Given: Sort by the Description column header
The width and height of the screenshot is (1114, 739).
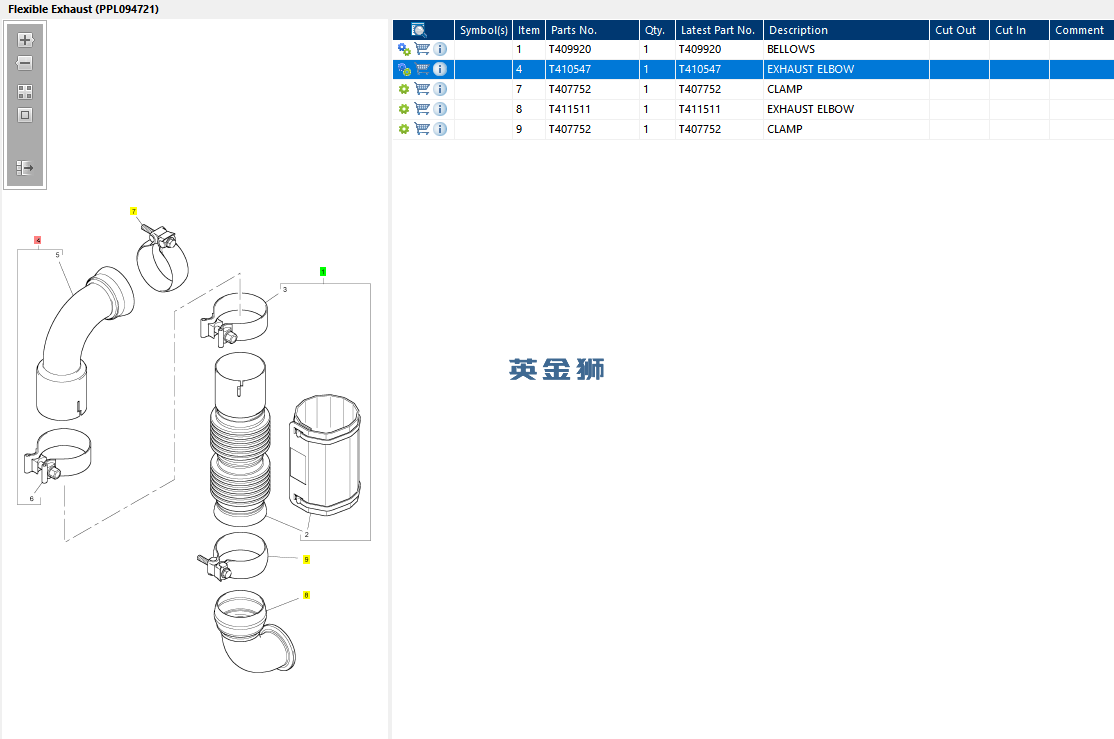Looking at the screenshot, I should (x=846, y=30).
